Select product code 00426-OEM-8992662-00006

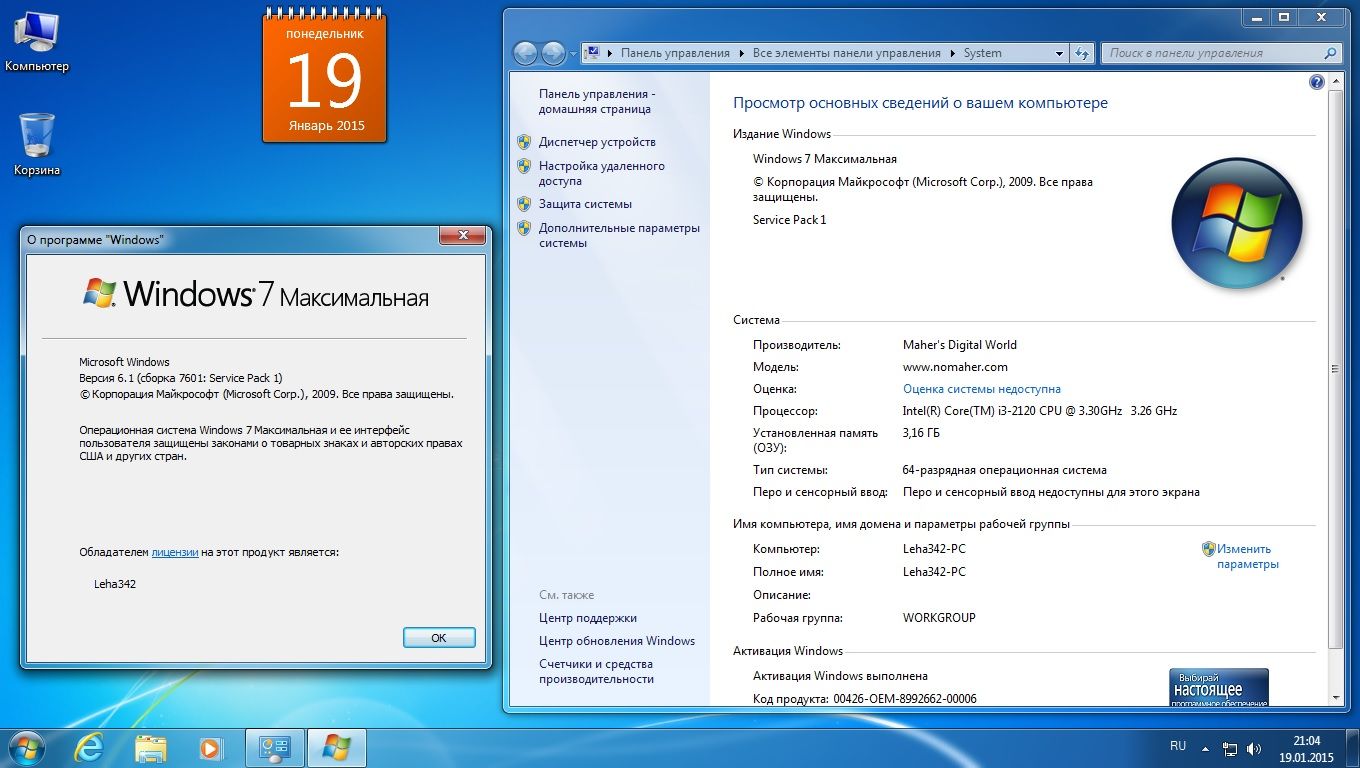click(x=905, y=699)
